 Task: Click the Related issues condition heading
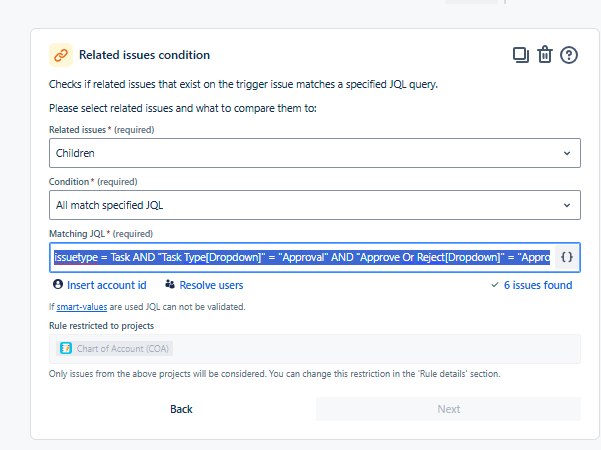tap(144, 55)
